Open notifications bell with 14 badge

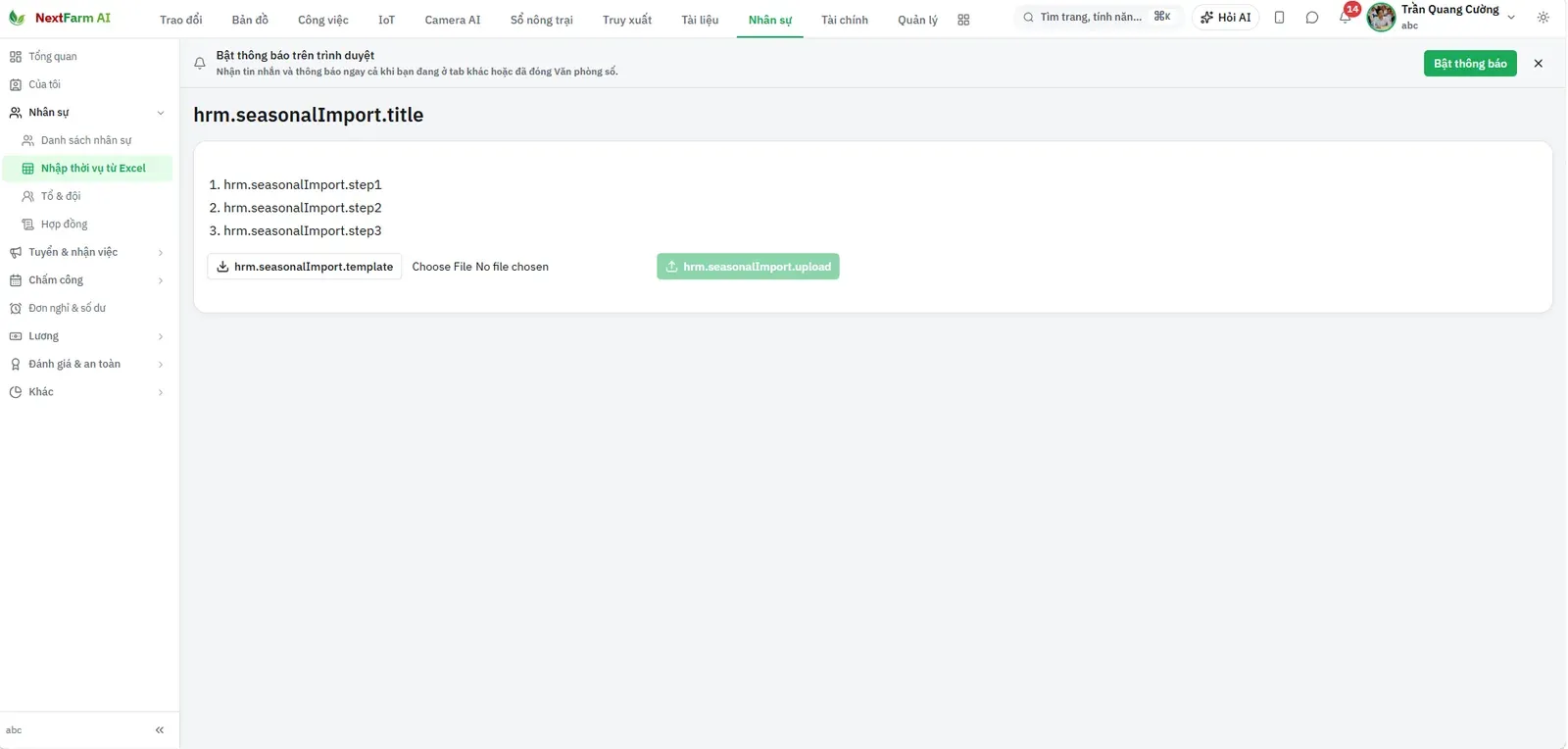[1346, 17]
